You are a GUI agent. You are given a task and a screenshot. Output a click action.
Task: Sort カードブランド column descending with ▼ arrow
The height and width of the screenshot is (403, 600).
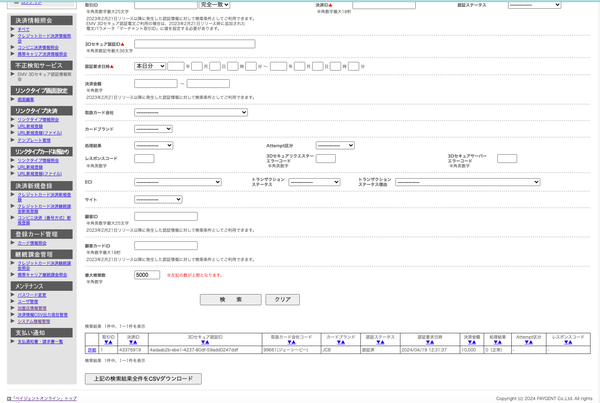pos(339,342)
